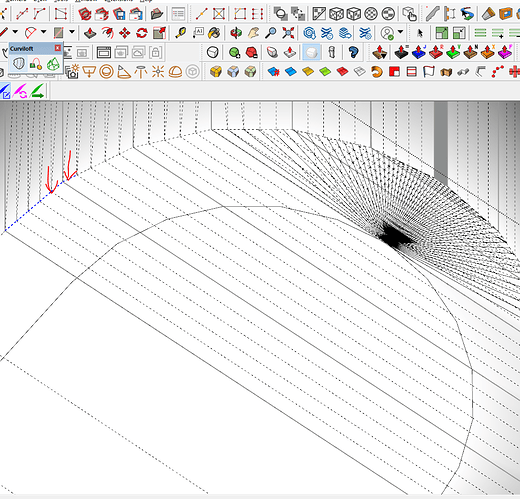Select the black arrow Select tool
Screen dimensions: 520x499
tap(420, 33)
